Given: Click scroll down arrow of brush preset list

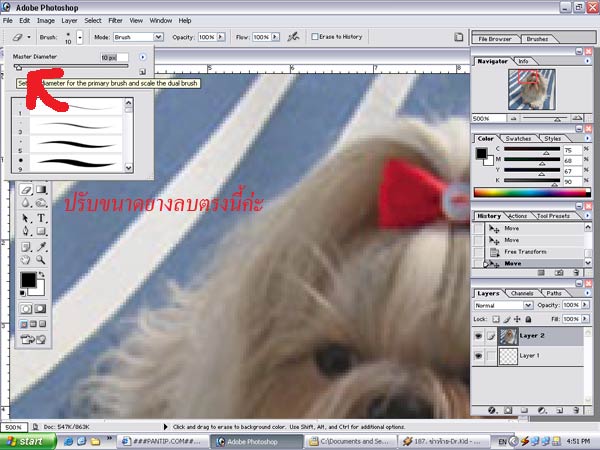Looking at the screenshot, I should [129, 168].
